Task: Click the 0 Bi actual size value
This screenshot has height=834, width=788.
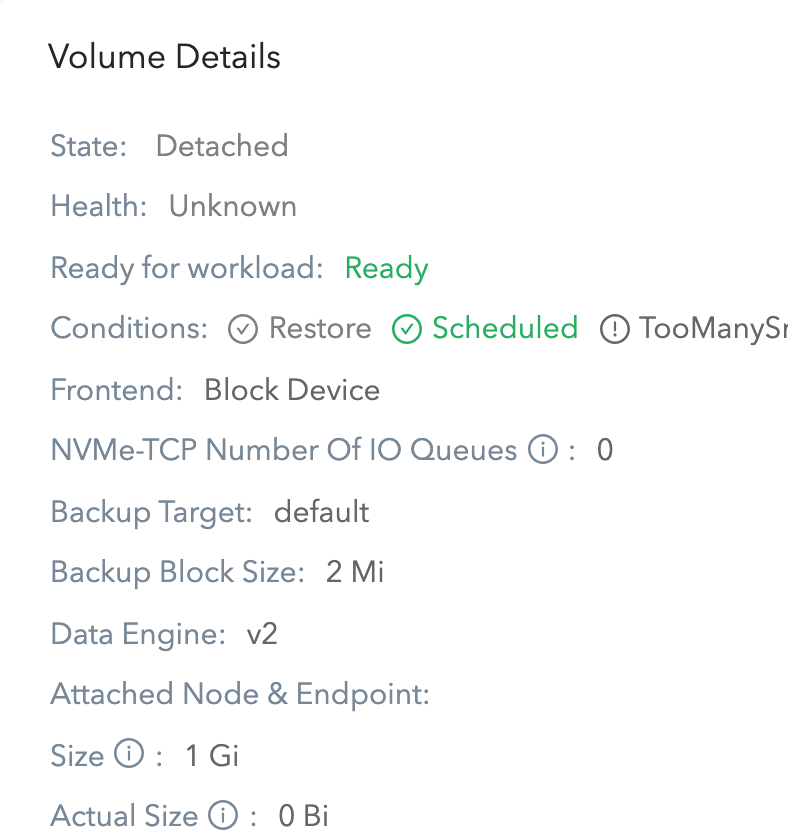Action: click(x=304, y=816)
